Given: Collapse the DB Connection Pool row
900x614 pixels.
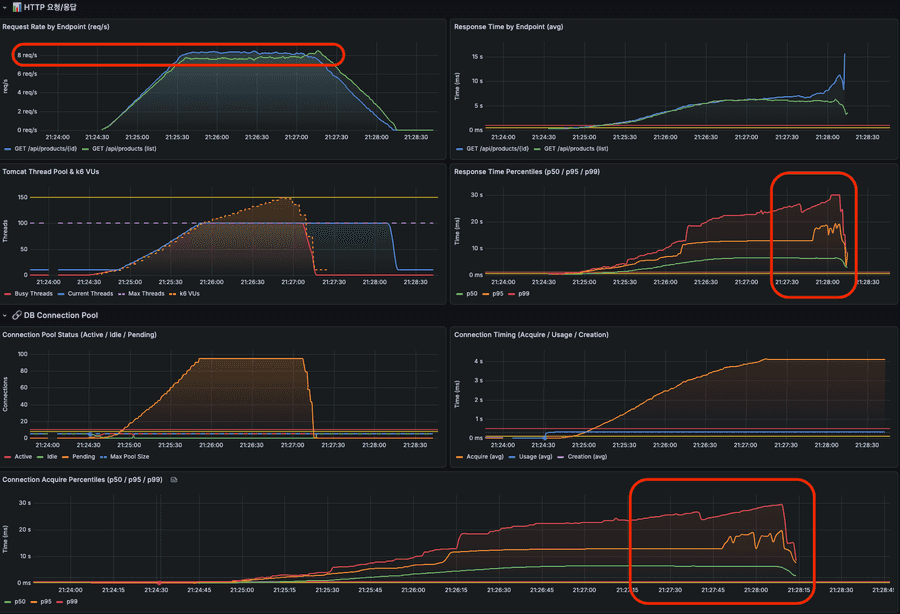Looking at the screenshot, I should click(x=5, y=316).
